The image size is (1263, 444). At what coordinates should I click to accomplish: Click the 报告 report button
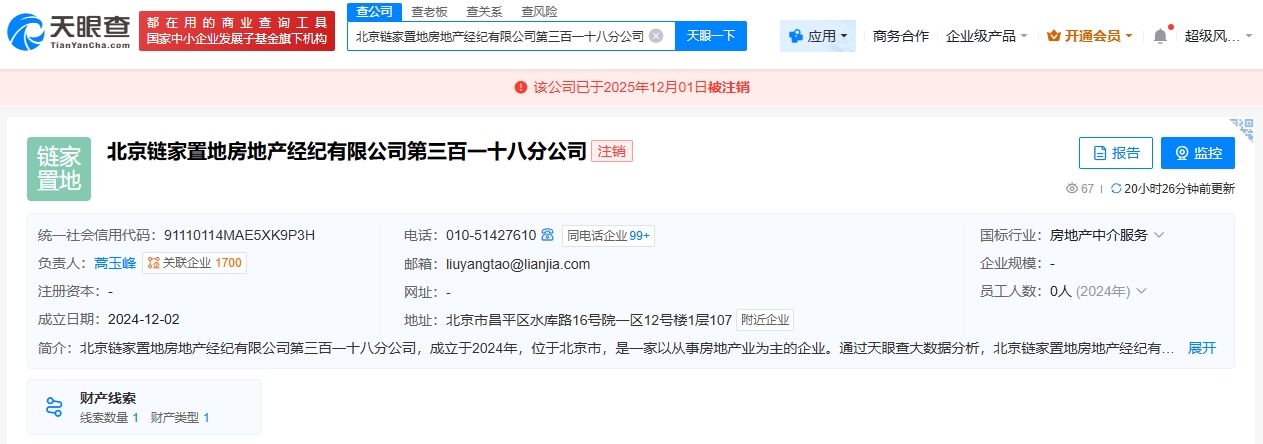(x=1115, y=153)
